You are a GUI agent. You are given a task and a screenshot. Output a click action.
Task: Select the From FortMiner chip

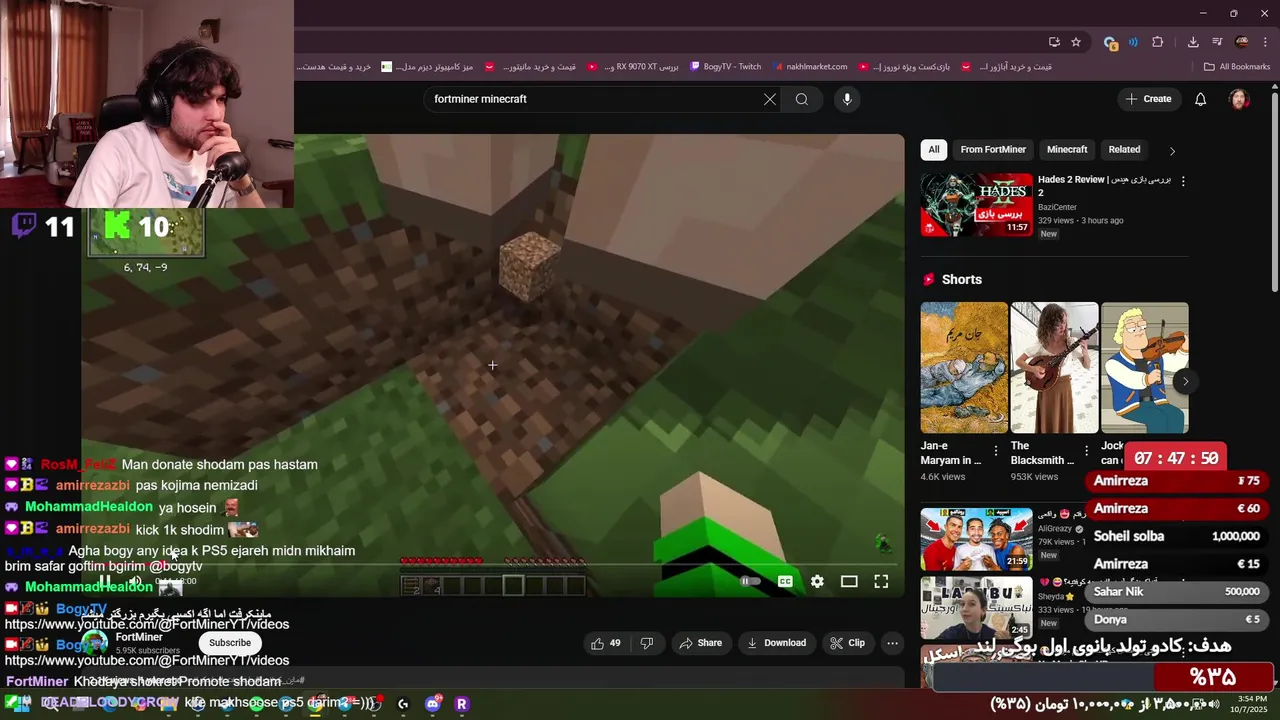[x=993, y=150]
